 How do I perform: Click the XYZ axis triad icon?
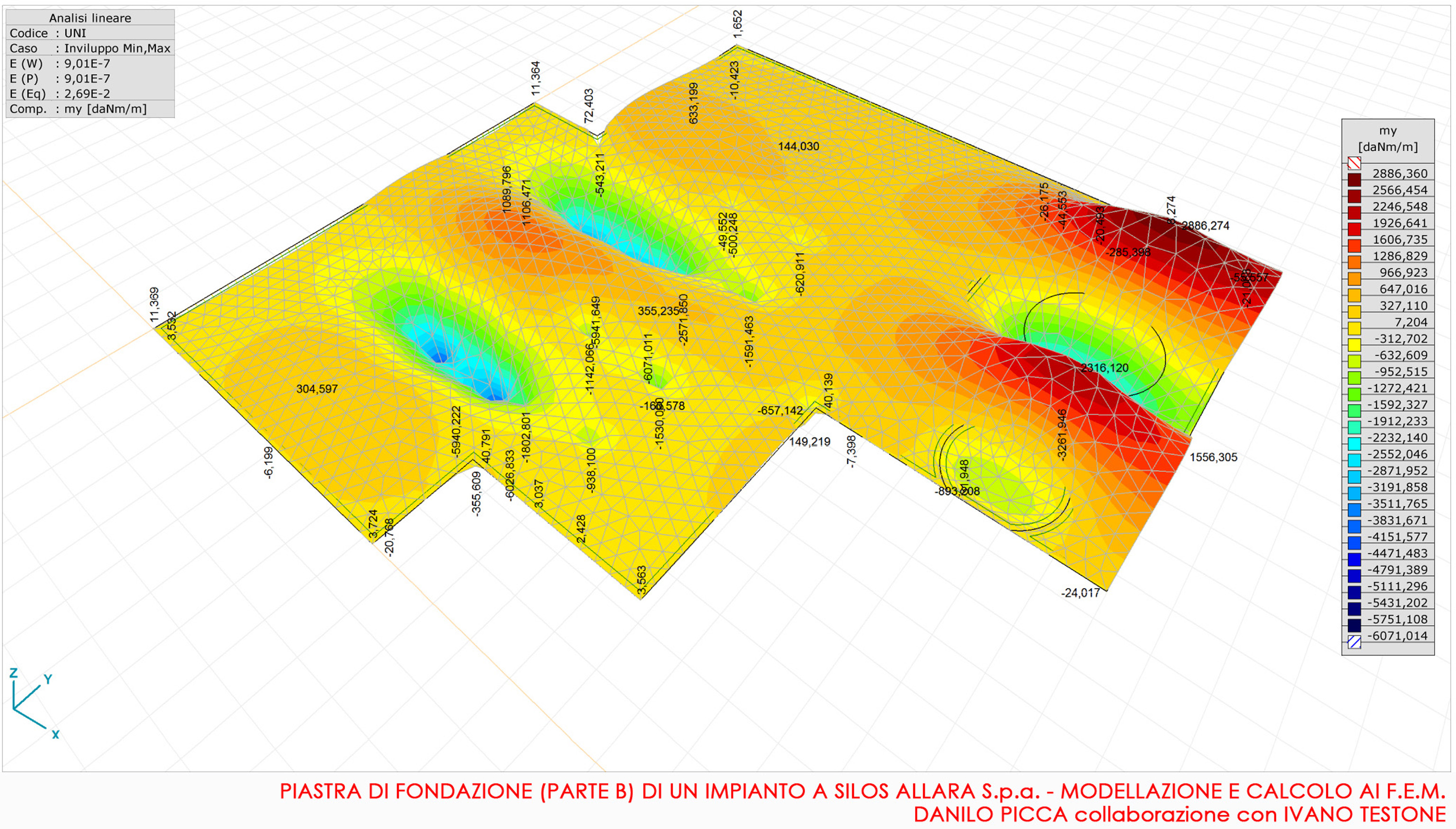coord(33,704)
